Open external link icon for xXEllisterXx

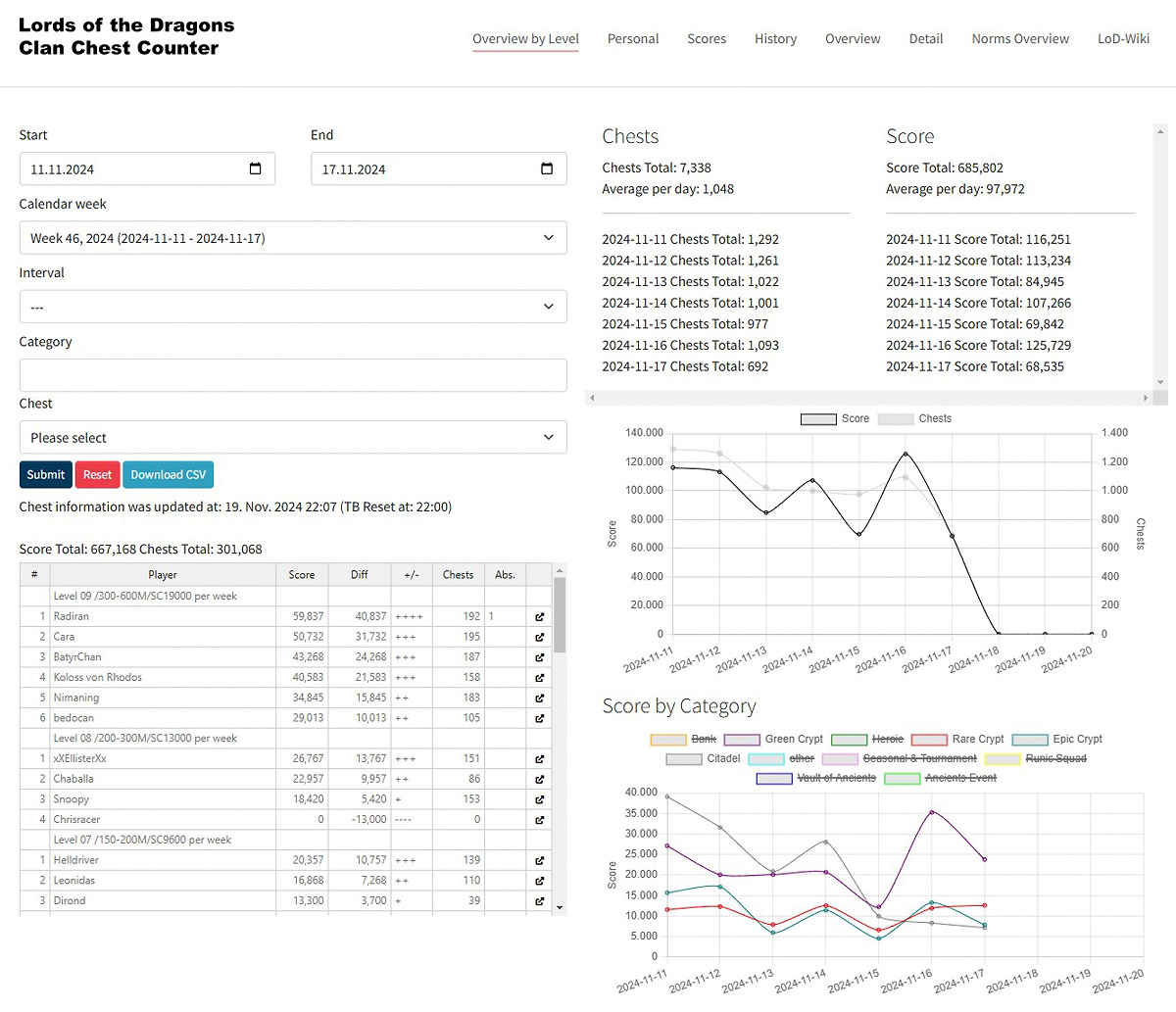tap(539, 759)
